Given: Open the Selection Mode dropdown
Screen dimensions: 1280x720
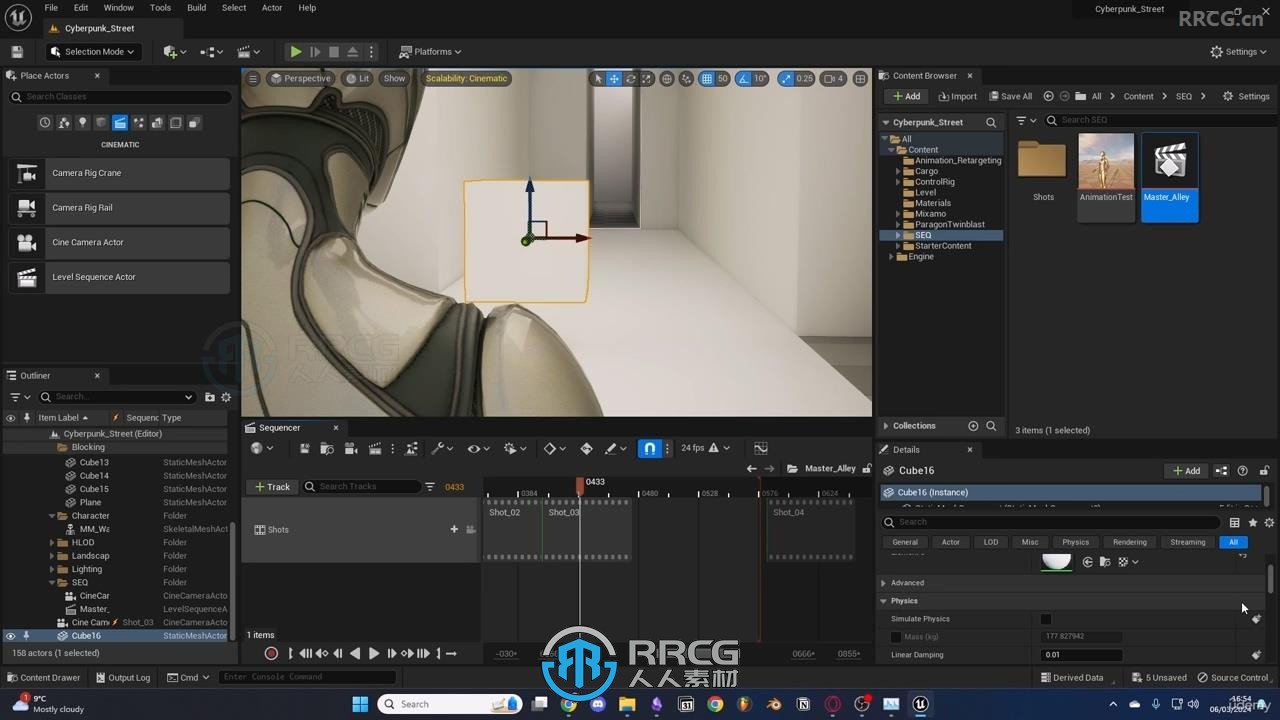Looking at the screenshot, I should 92,52.
